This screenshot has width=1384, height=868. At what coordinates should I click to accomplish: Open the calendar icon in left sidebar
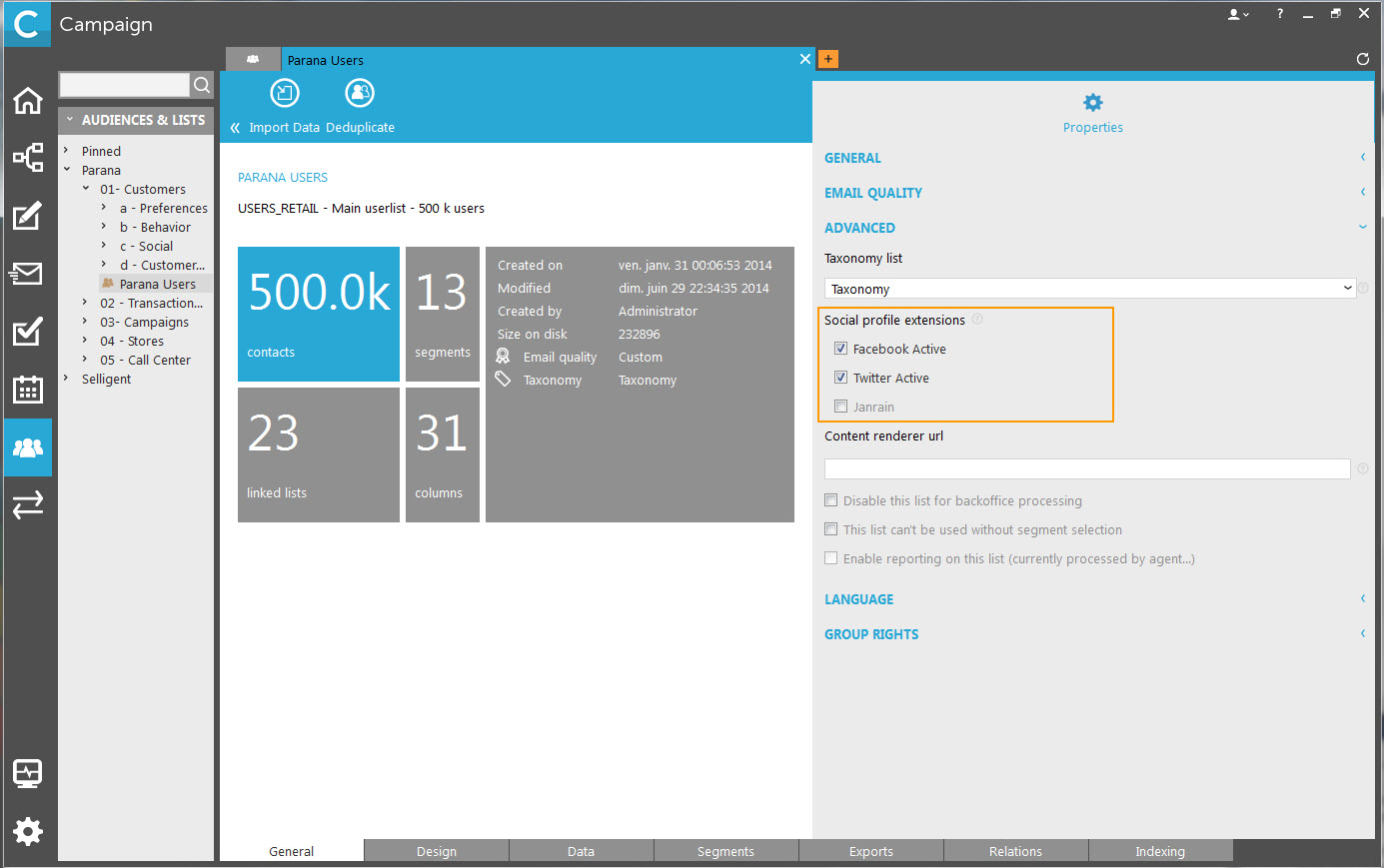(28, 390)
